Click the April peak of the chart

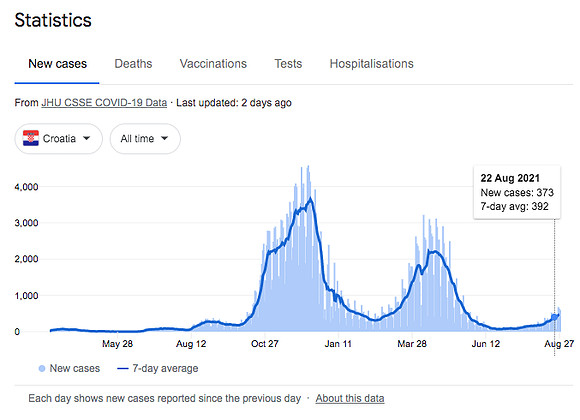click(435, 252)
